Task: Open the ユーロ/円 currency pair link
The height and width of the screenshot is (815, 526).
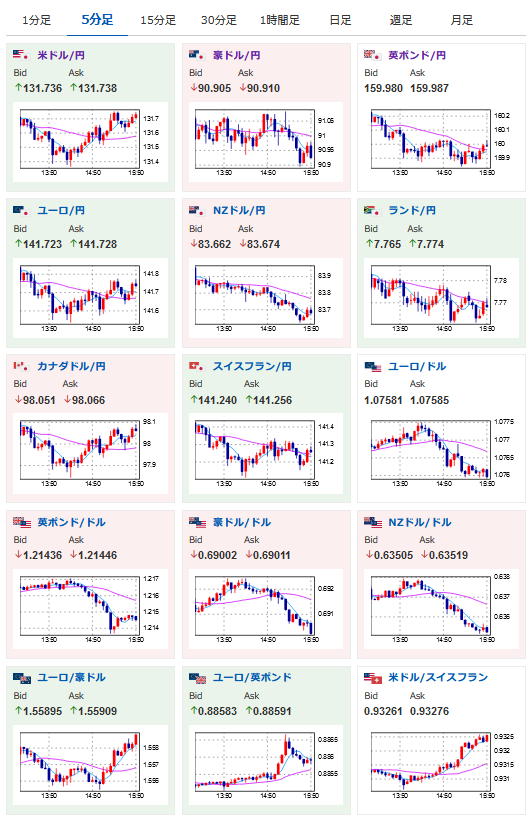Action: tap(61, 211)
